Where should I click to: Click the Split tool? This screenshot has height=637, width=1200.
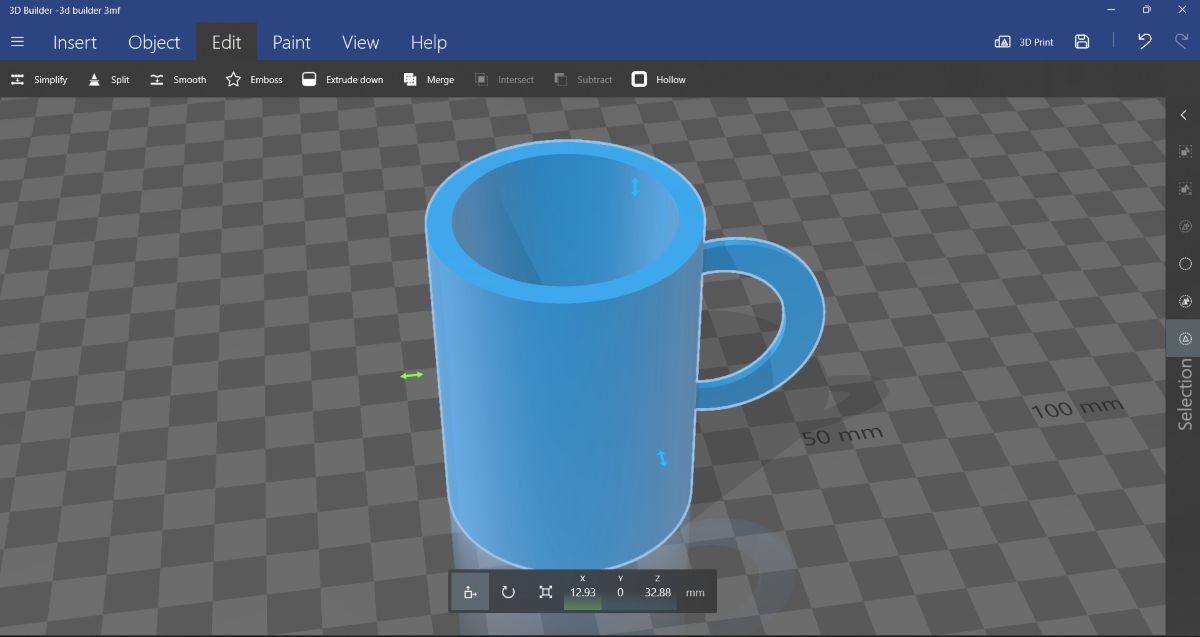[107, 79]
